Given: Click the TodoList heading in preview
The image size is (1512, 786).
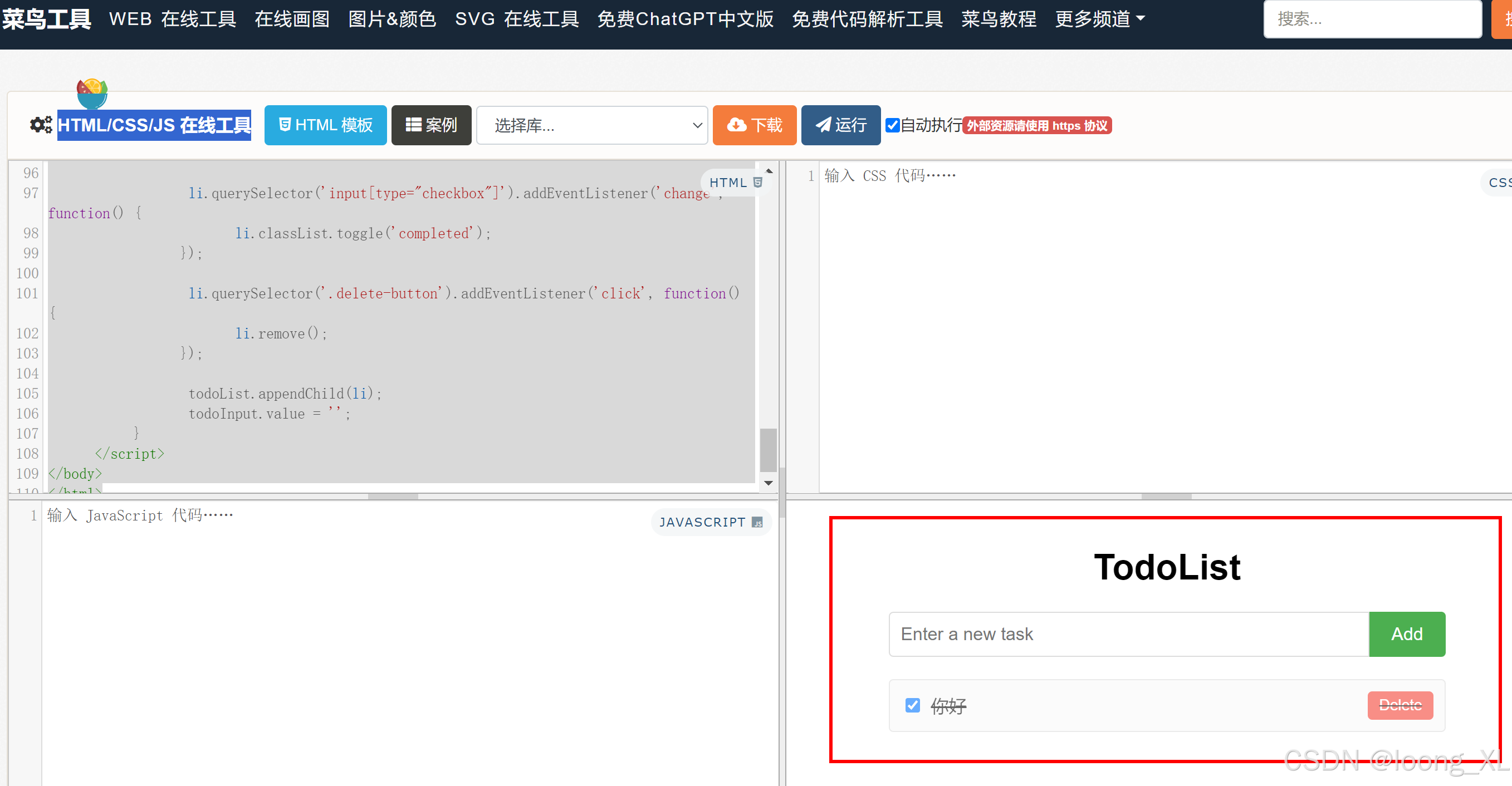Looking at the screenshot, I should click(x=1167, y=567).
